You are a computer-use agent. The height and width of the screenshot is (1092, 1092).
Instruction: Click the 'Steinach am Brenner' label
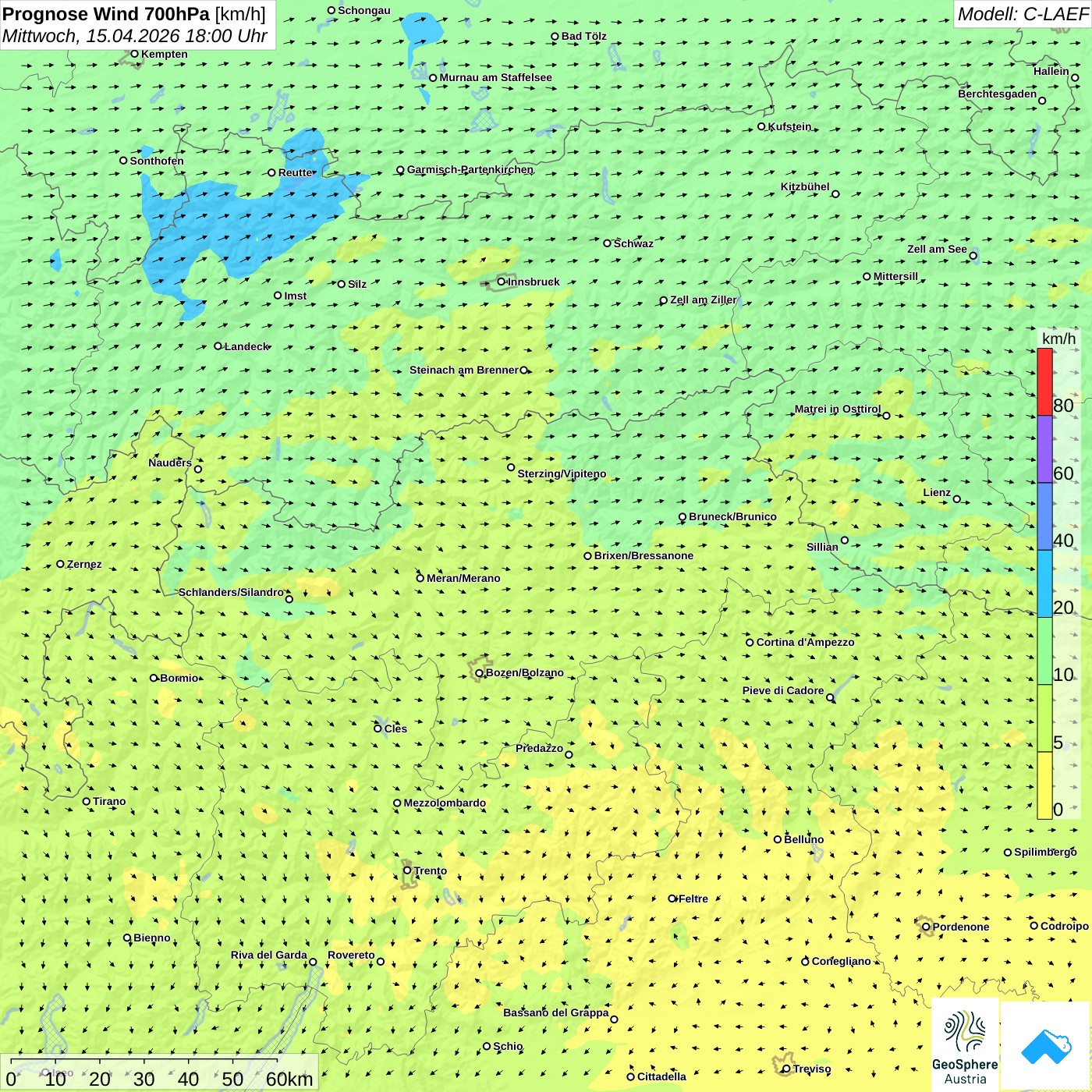coord(464,370)
